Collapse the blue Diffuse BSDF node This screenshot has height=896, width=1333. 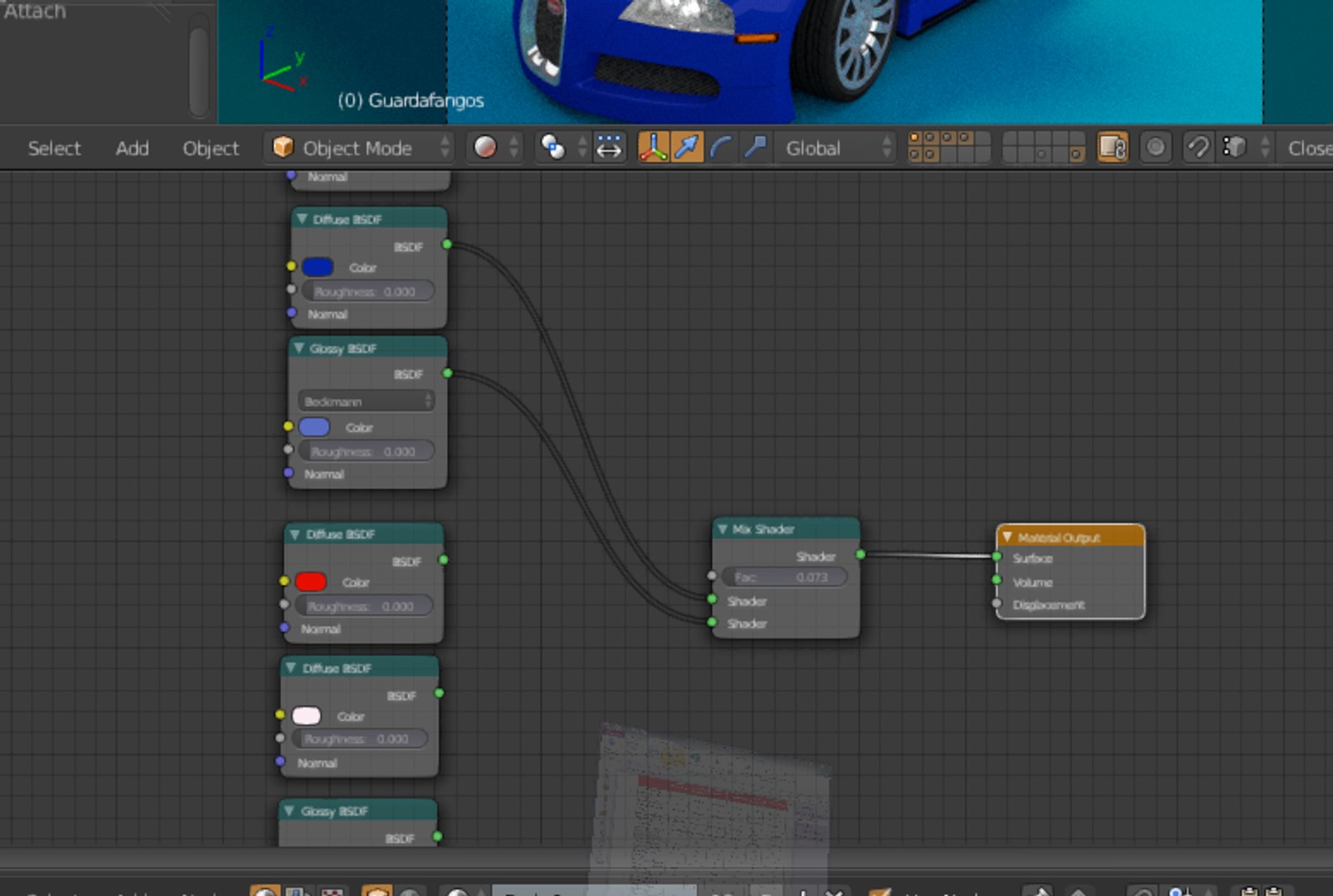[x=301, y=219]
